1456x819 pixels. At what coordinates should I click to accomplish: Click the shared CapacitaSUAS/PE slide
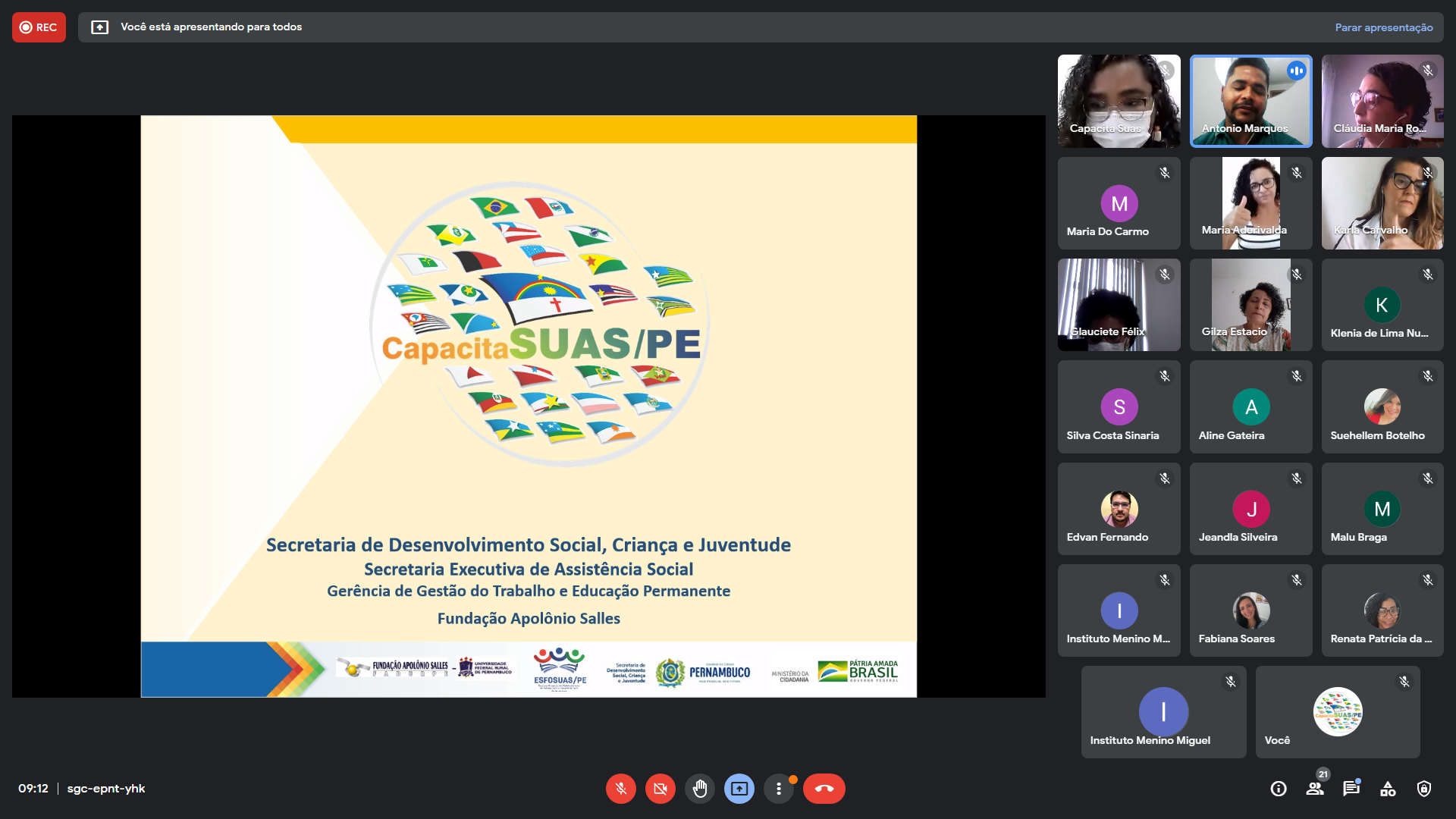pyautogui.click(x=529, y=406)
